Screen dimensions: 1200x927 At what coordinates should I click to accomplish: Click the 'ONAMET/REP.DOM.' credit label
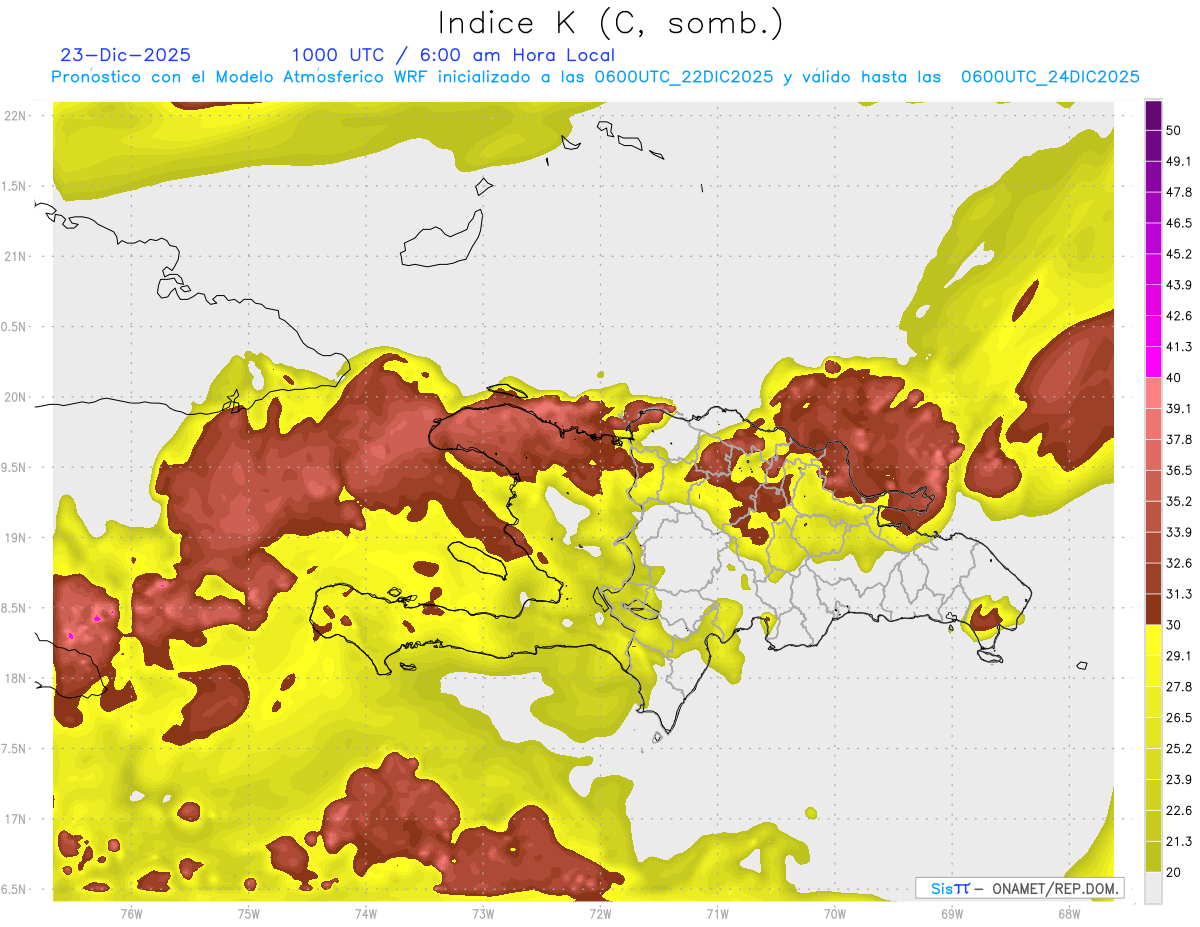pos(1053,888)
